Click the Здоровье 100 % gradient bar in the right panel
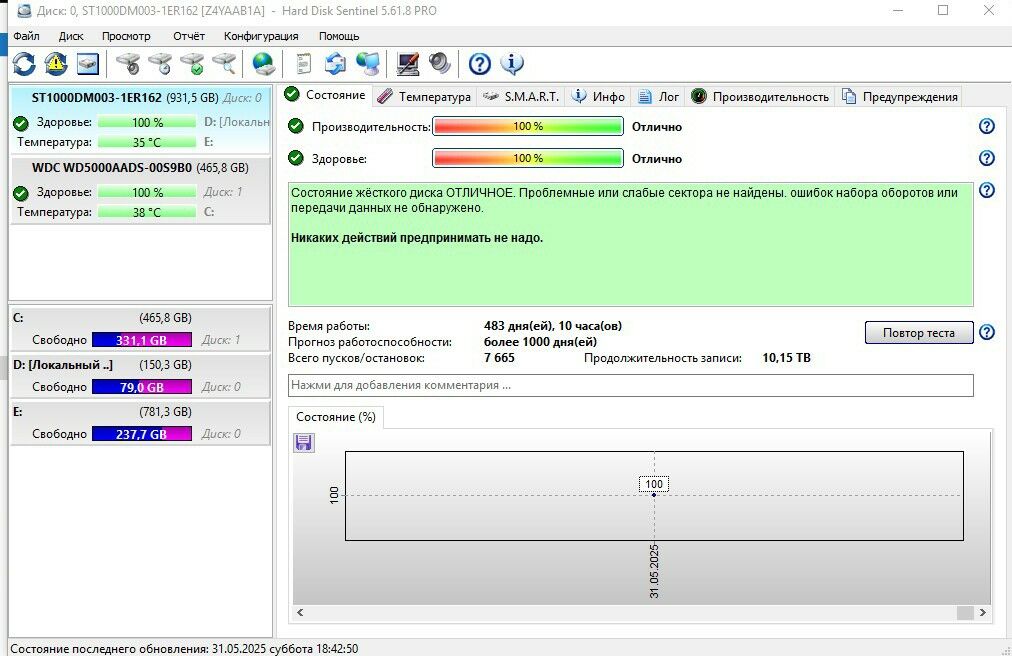The image size is (1012, 656). click(527, 158)
